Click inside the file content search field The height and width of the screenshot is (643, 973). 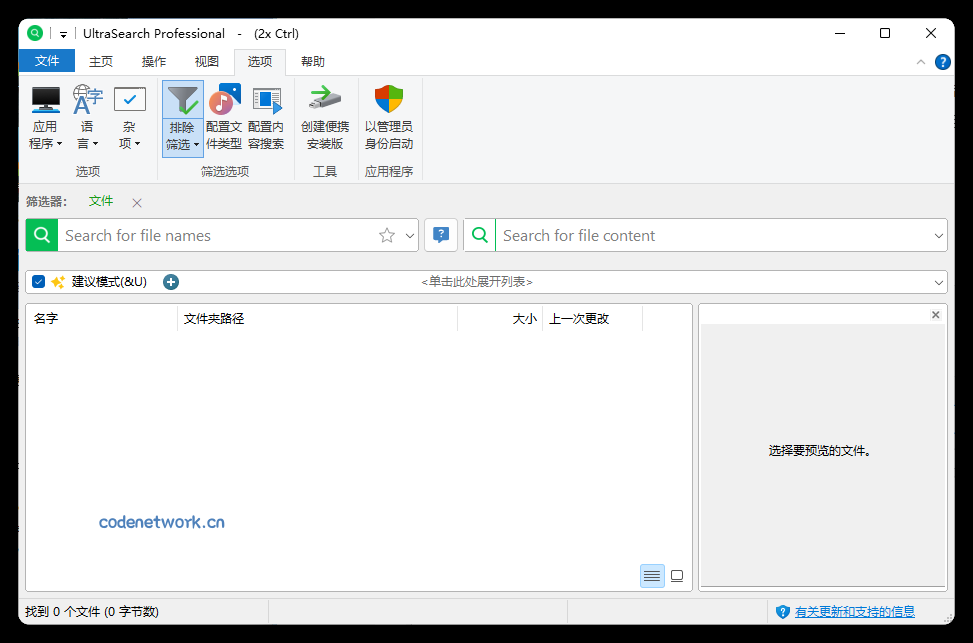coord(700,235)
